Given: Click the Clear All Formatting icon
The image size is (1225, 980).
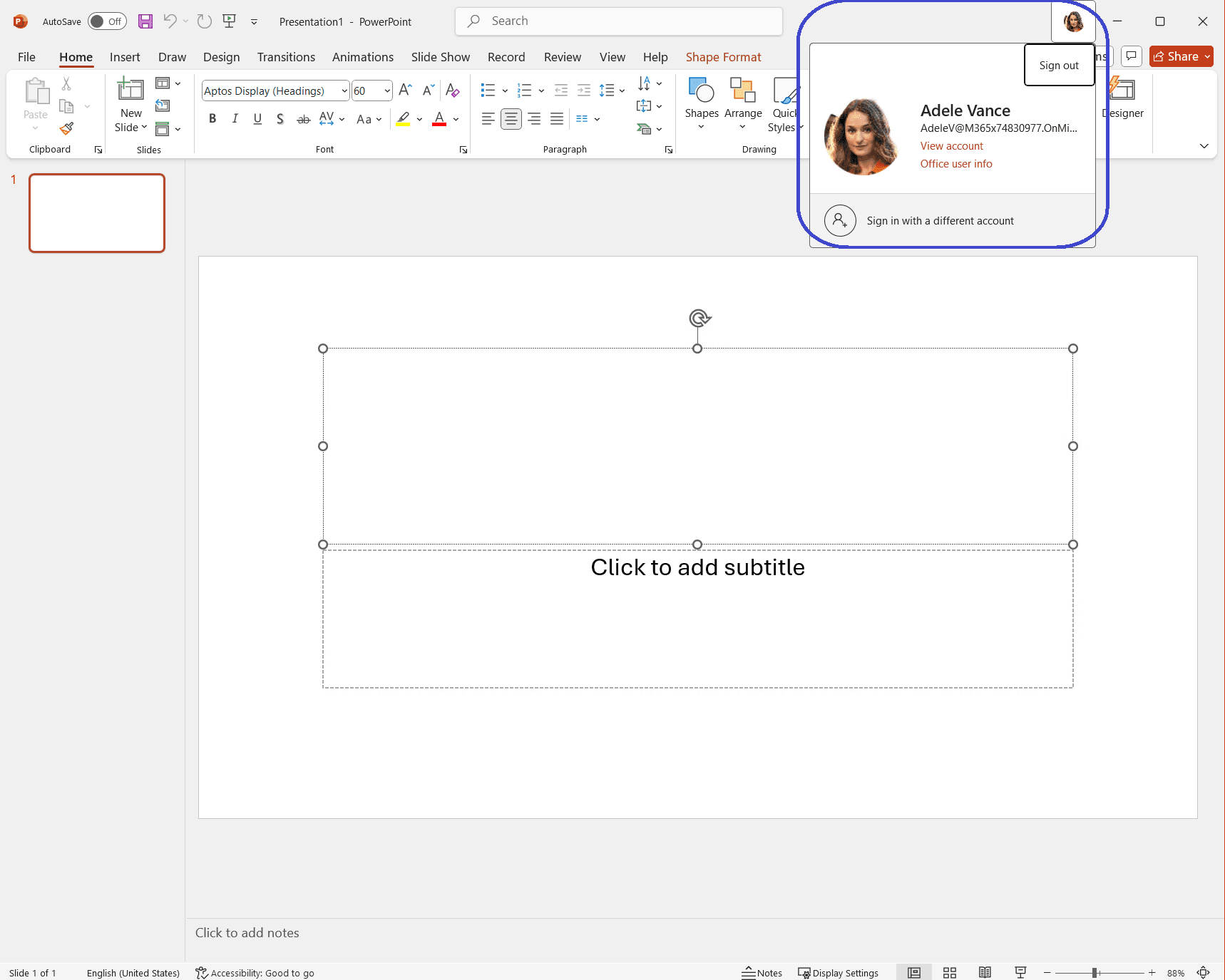Looking at the screenshot, I should [452, 91].
